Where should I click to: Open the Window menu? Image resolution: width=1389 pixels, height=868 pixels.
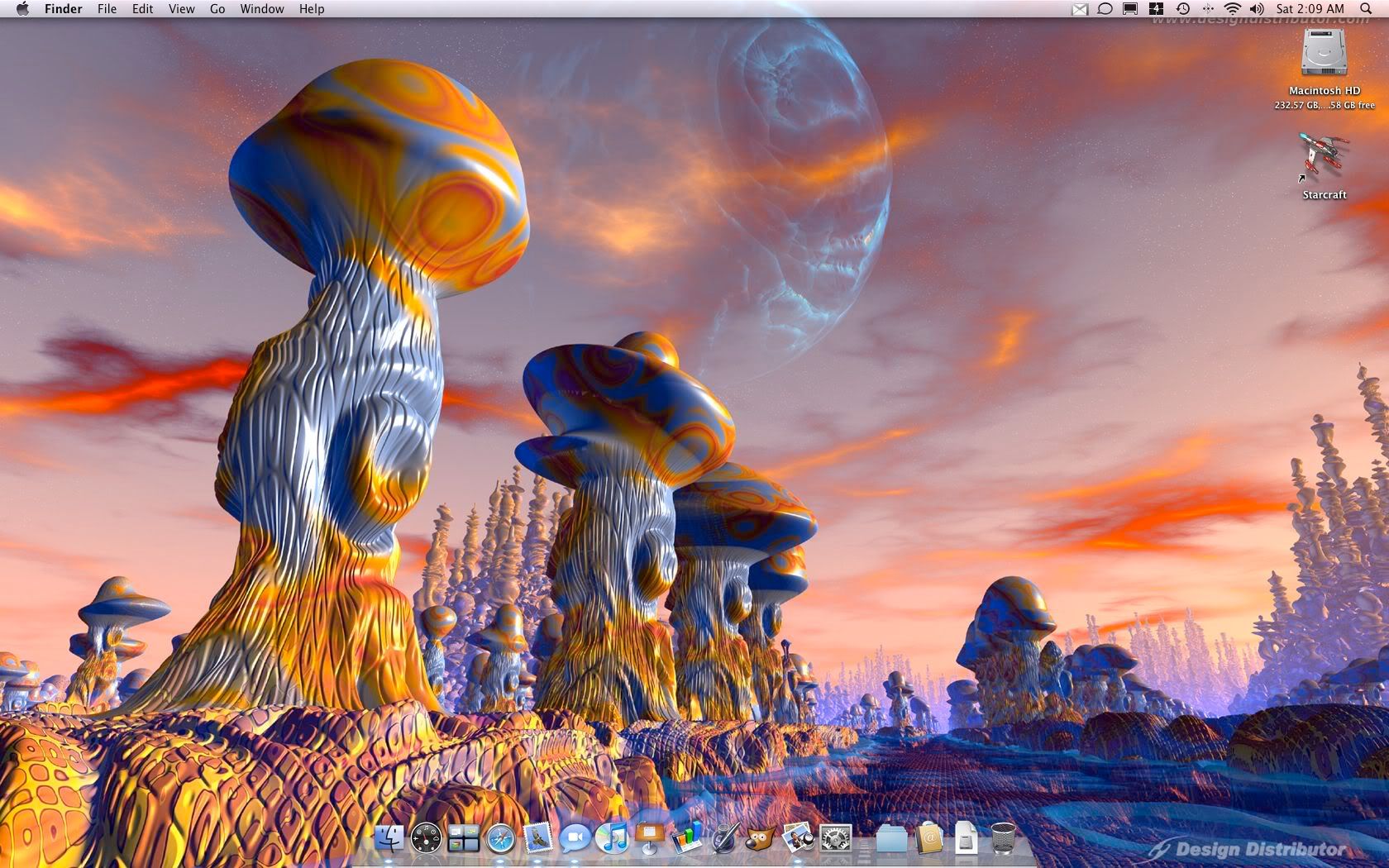[x=262, y=9]
